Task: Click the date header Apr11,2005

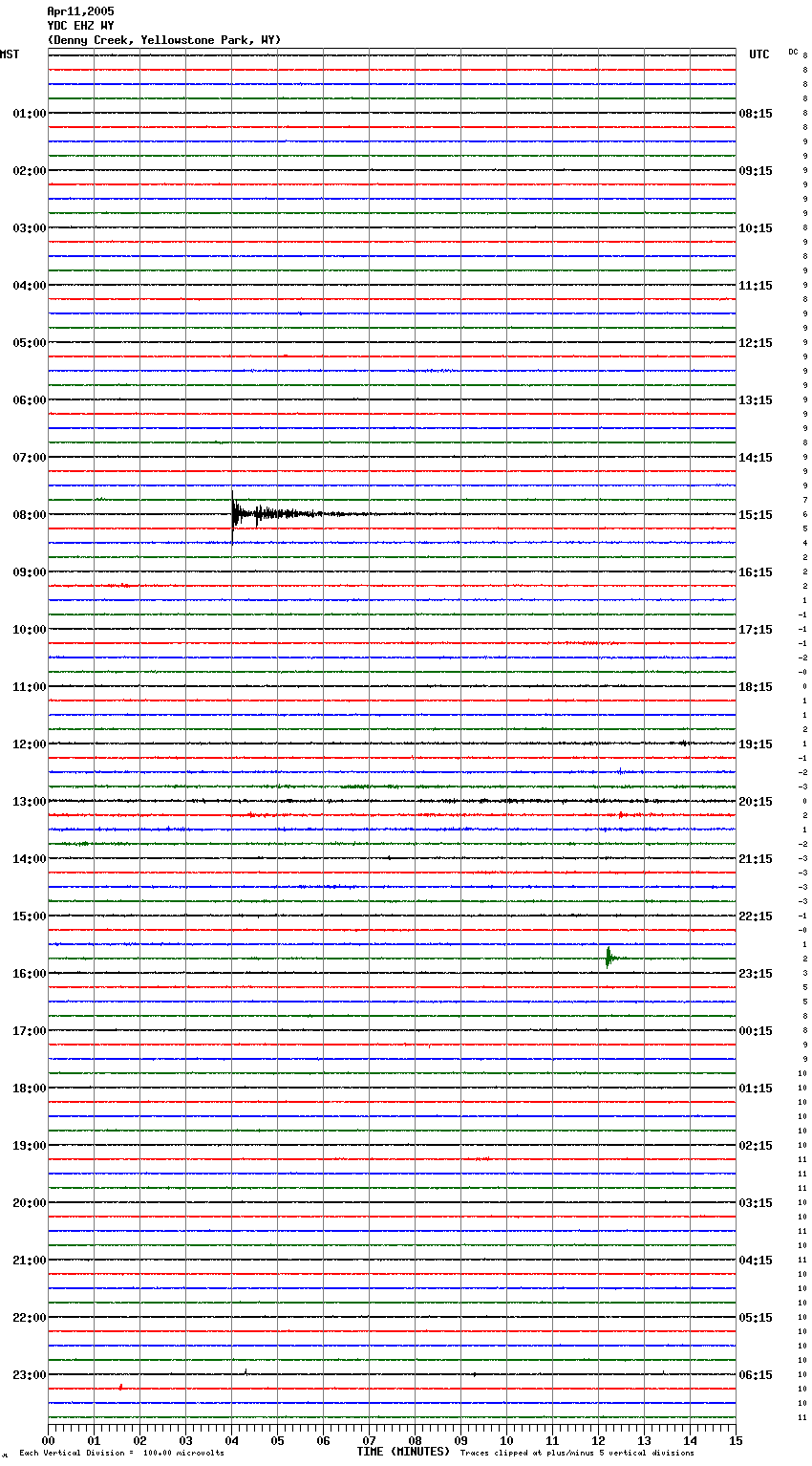Action: (x=80, y=11)
